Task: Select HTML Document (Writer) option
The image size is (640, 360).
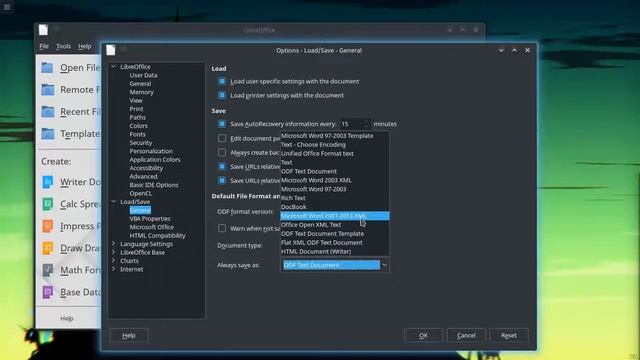Action: tap(335, 251)
